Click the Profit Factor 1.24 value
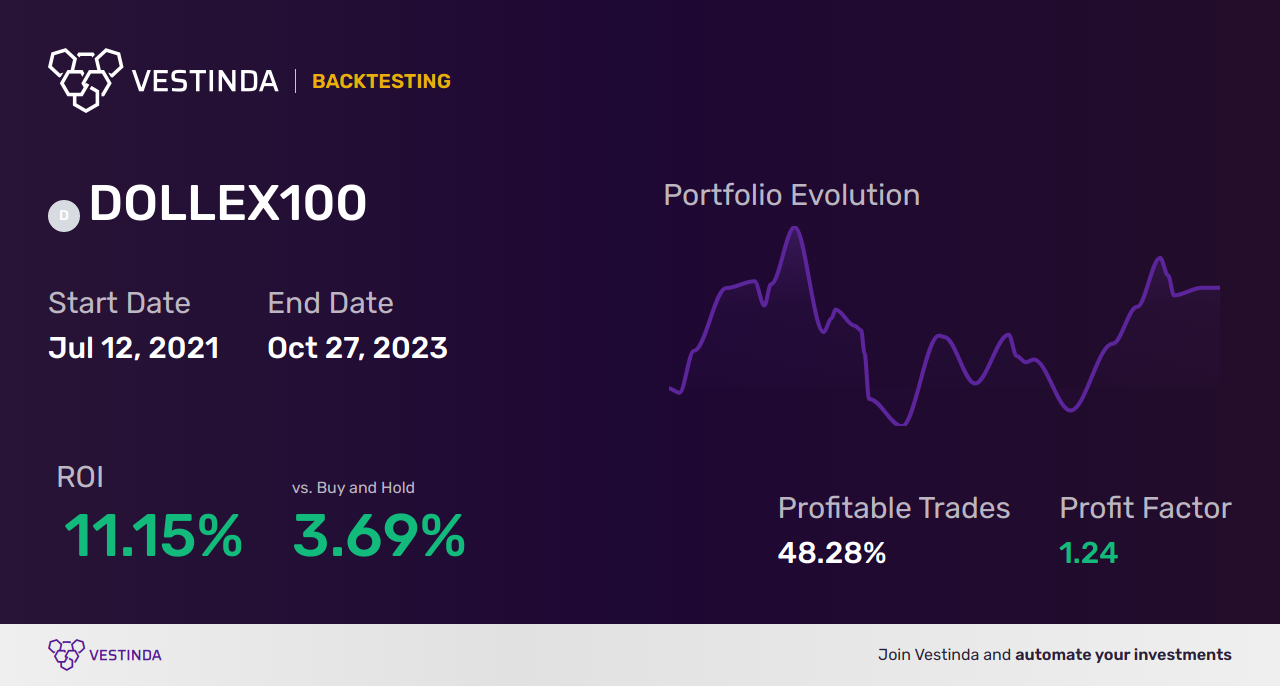 [x=1088, y=553]
